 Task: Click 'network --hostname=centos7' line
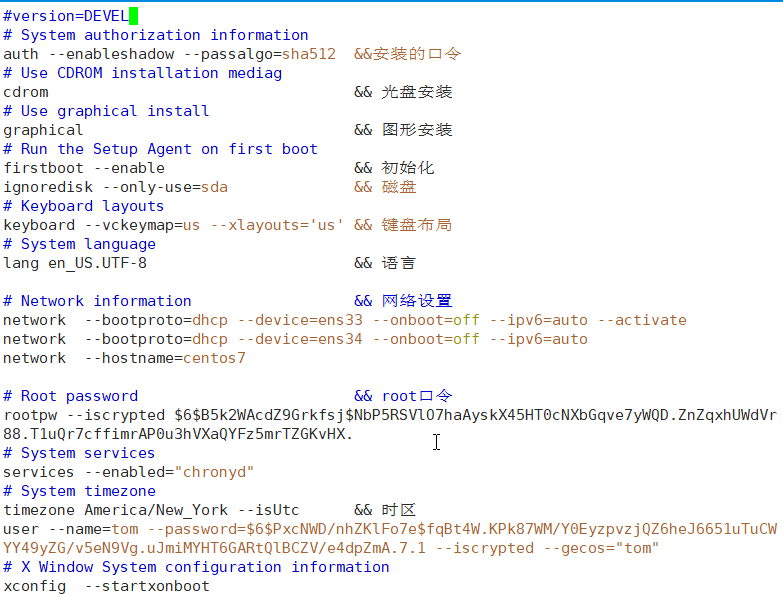(x=124, y=357)
